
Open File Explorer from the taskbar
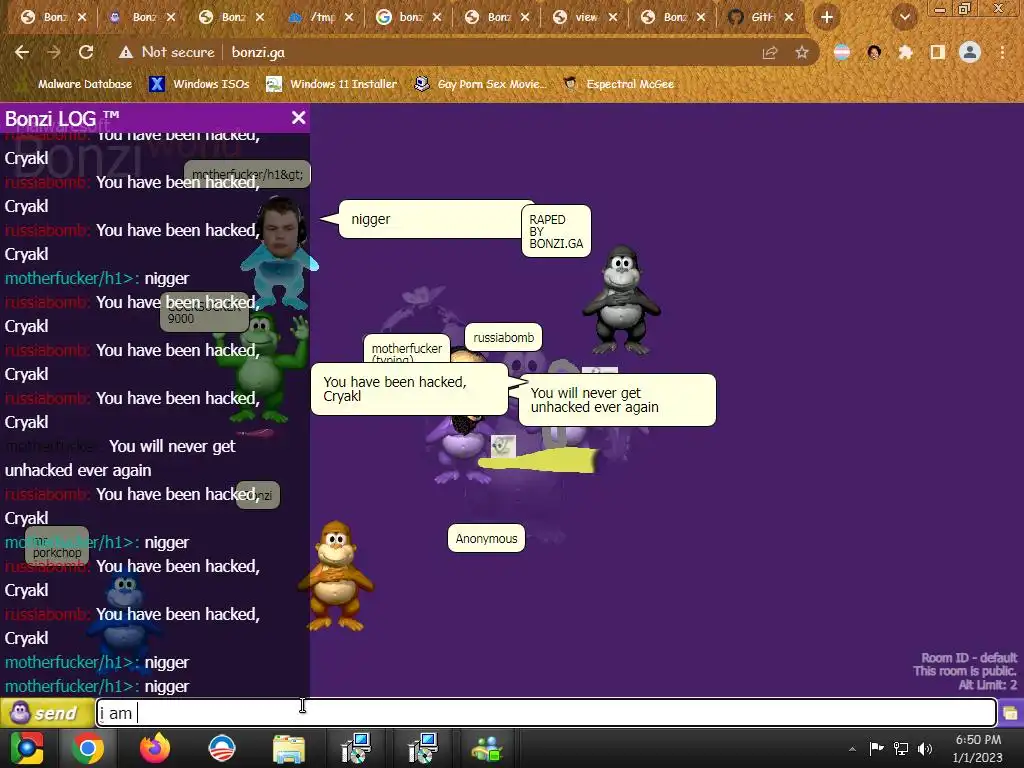289,750
